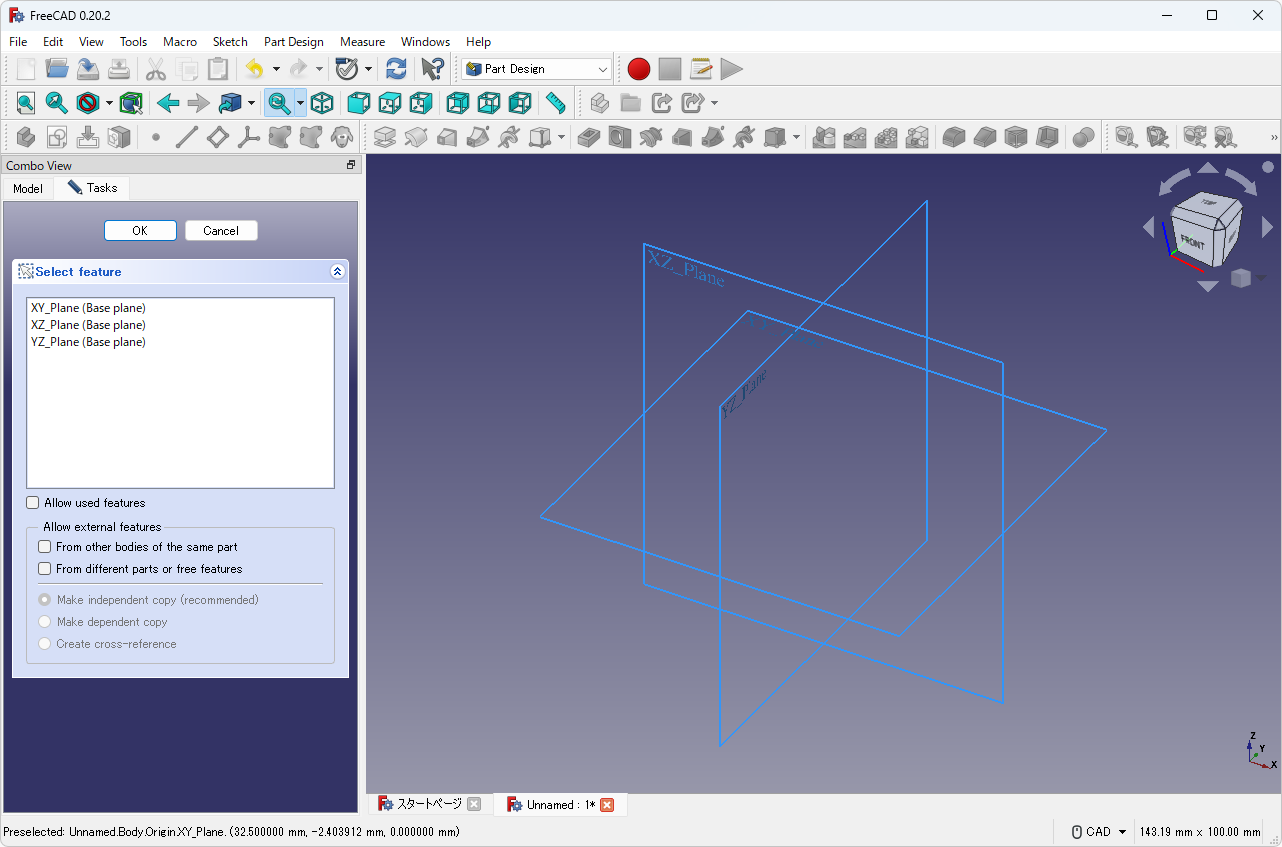Open the CAD navigation style dropdown
The width and height of the screenshot is (1282, 847).
1099,832
